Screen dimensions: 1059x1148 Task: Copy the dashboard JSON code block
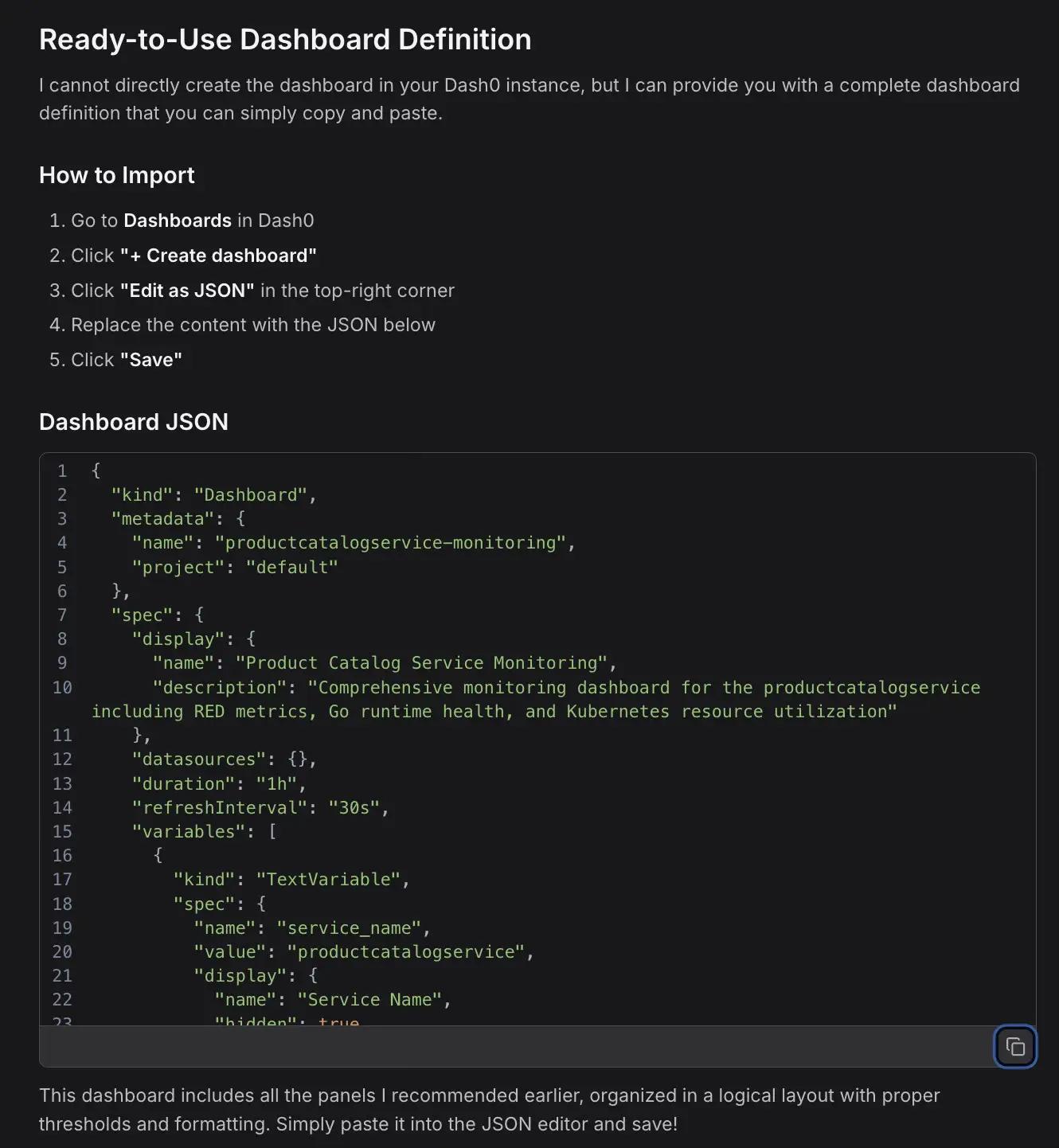[x=1014, y=1046]
